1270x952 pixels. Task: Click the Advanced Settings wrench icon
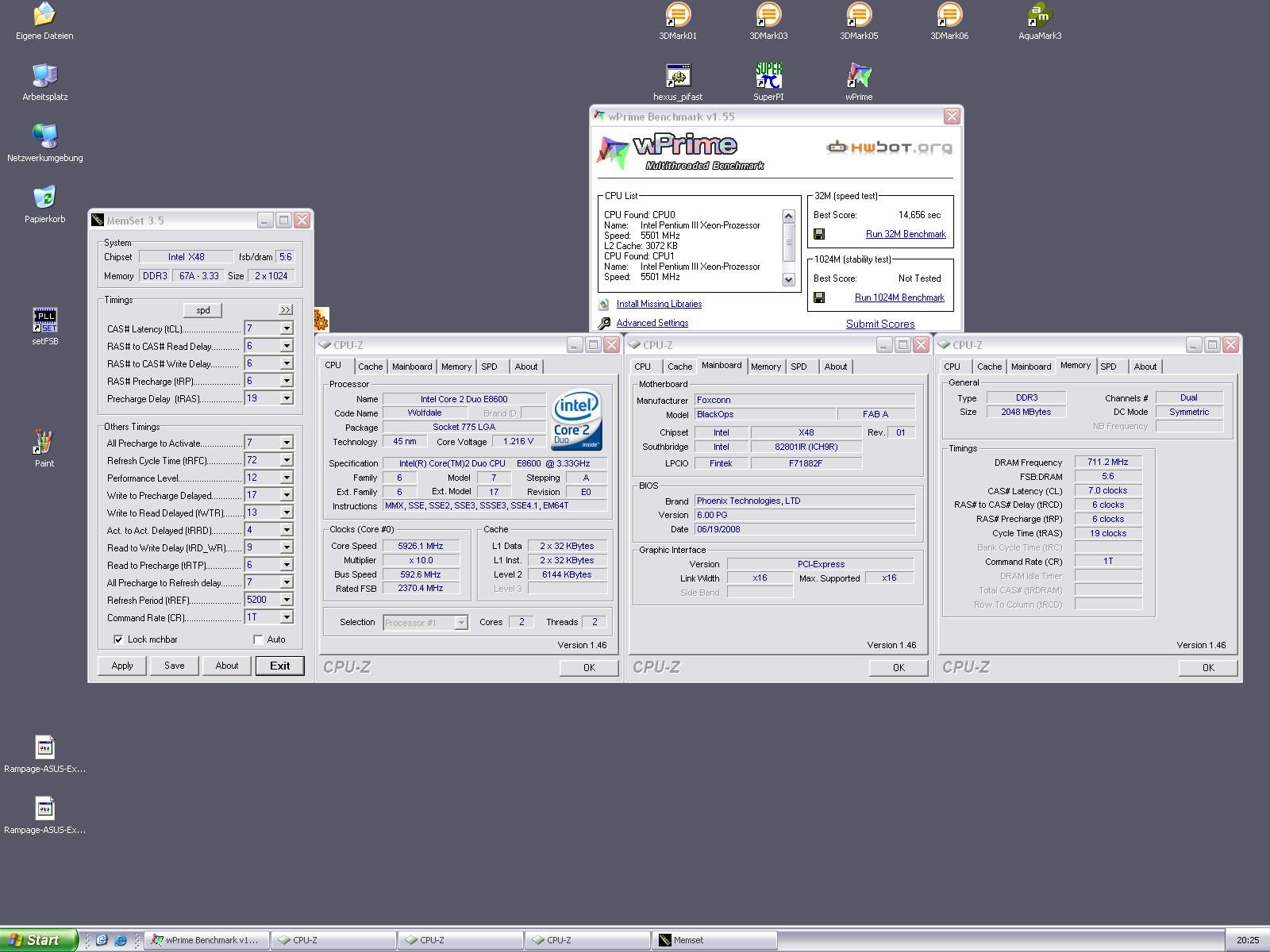point(604,324)
